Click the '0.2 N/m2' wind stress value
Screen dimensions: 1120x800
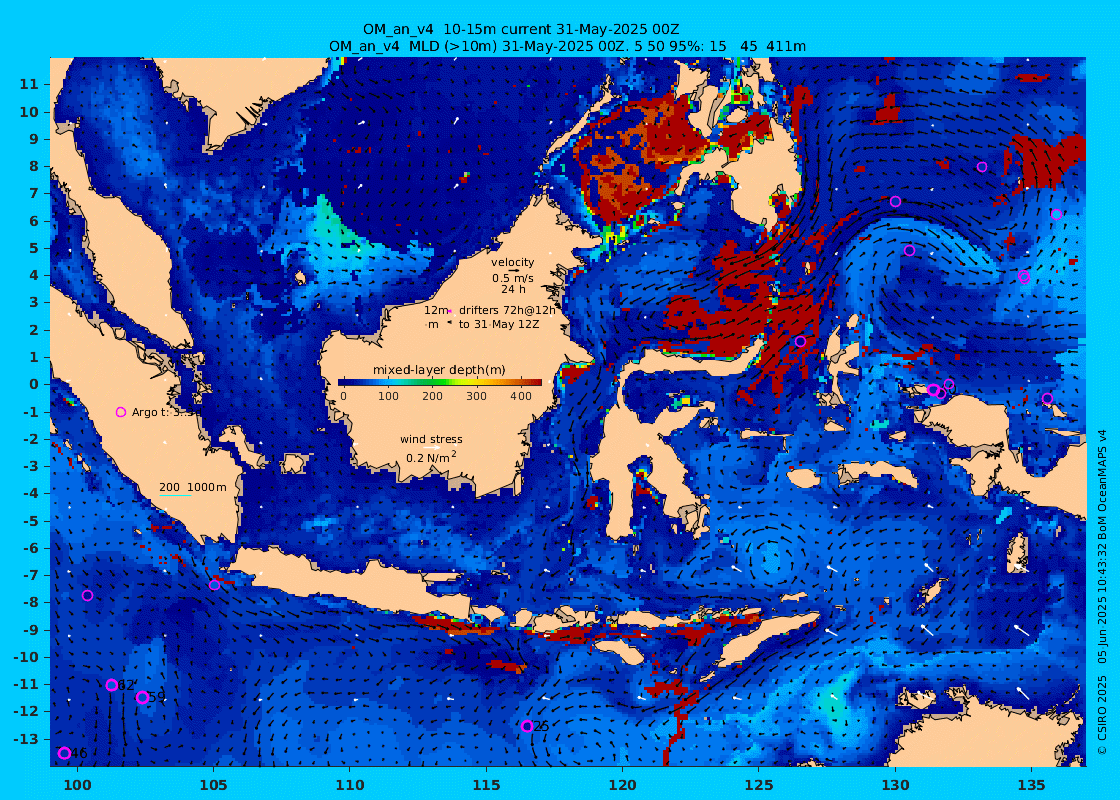tap(431, 457)
